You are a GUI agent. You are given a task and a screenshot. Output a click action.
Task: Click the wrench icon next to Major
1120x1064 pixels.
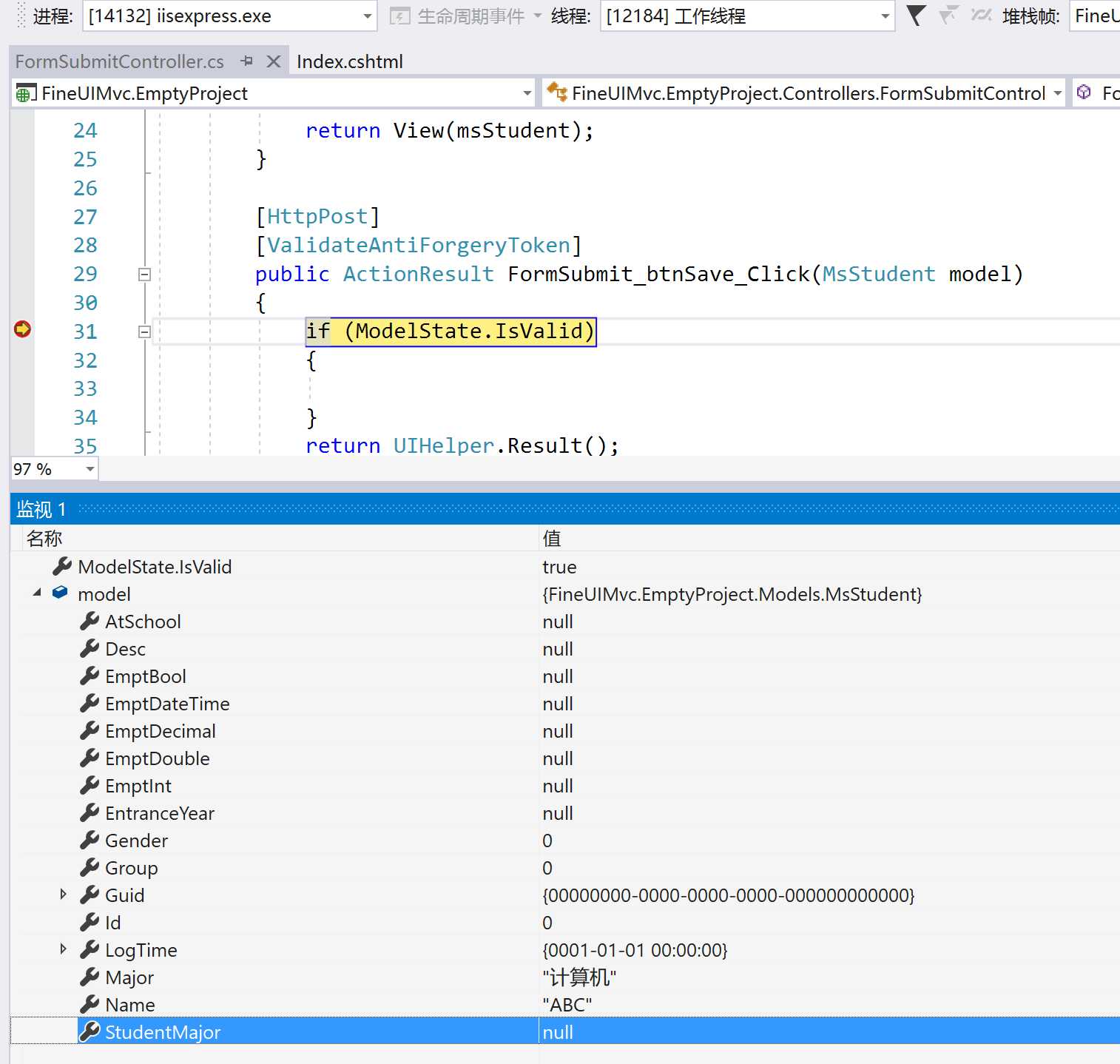click(90, 977)
